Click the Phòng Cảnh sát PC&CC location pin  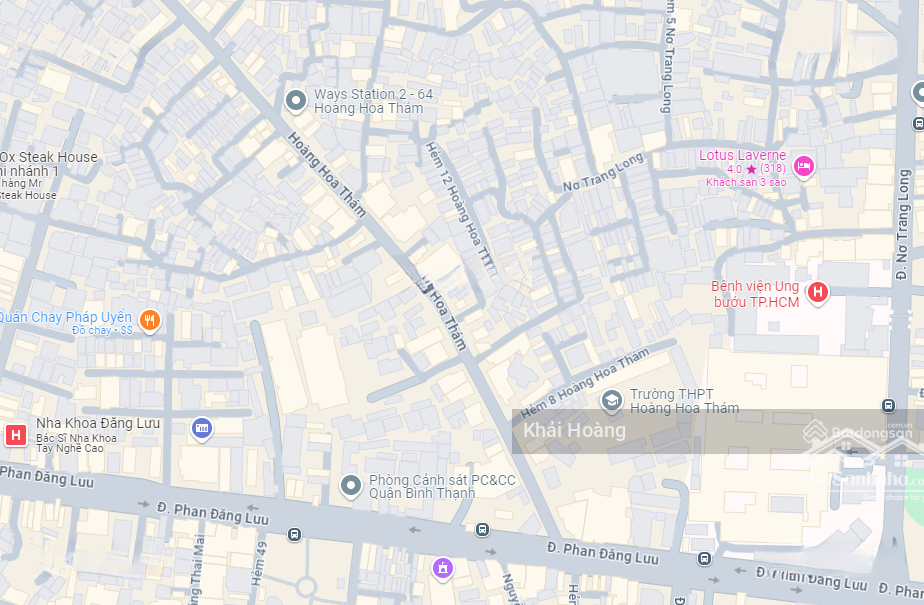pyautogui.click(x=351, y=487)
